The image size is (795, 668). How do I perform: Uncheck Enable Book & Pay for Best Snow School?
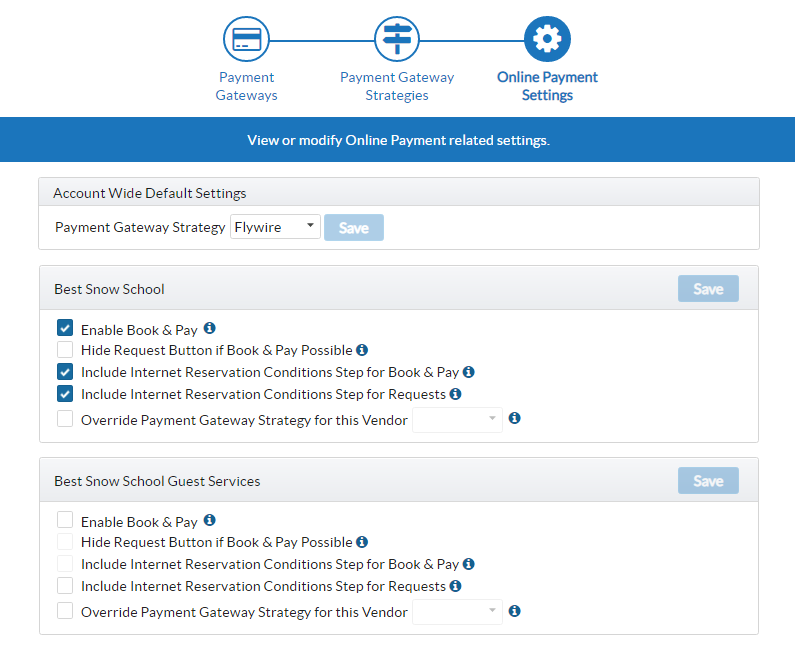click(65, 328)
